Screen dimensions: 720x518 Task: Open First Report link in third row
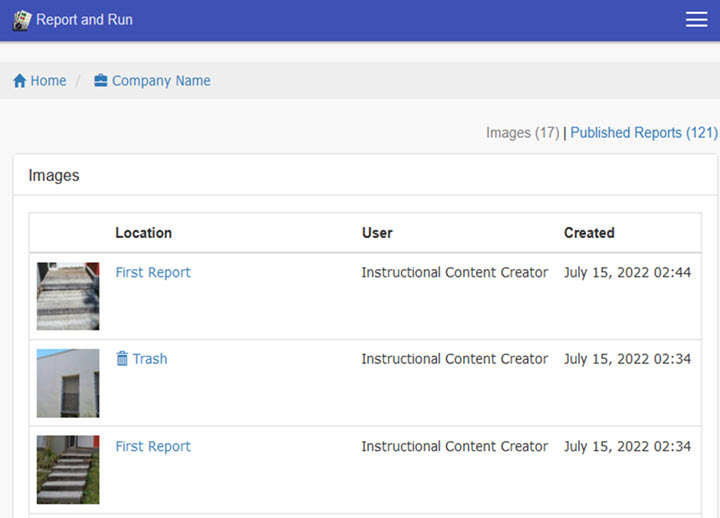153,446
